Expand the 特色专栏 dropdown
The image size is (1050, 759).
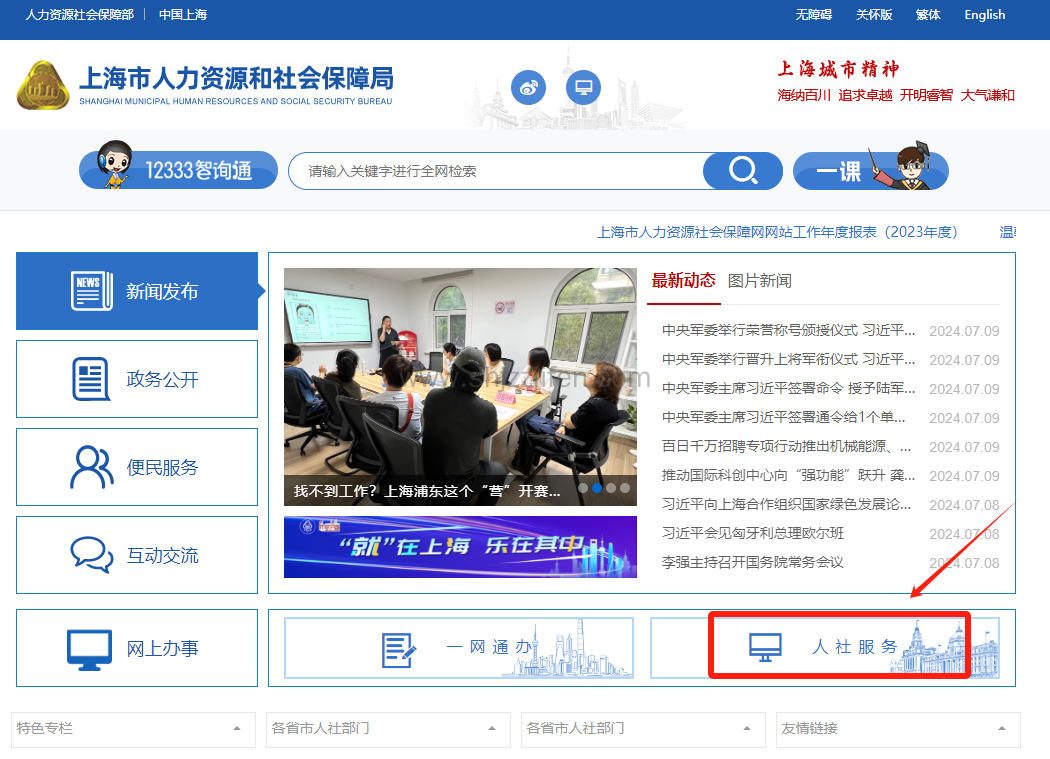click(130, 729)
